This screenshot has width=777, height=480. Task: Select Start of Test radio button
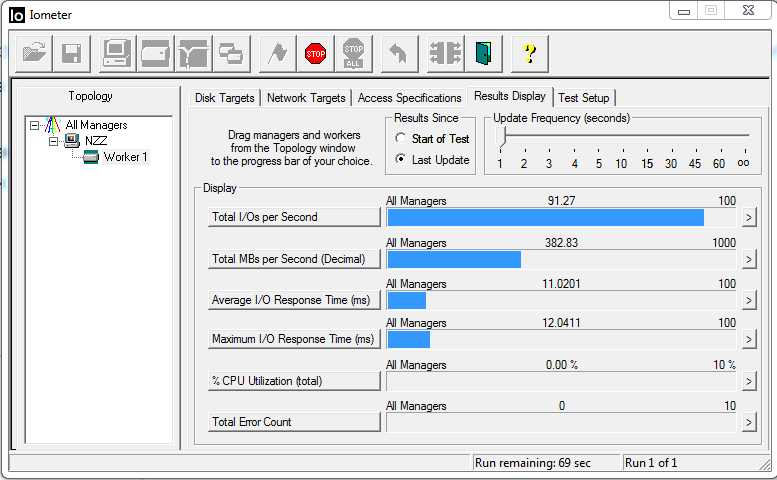pos(400,138)
